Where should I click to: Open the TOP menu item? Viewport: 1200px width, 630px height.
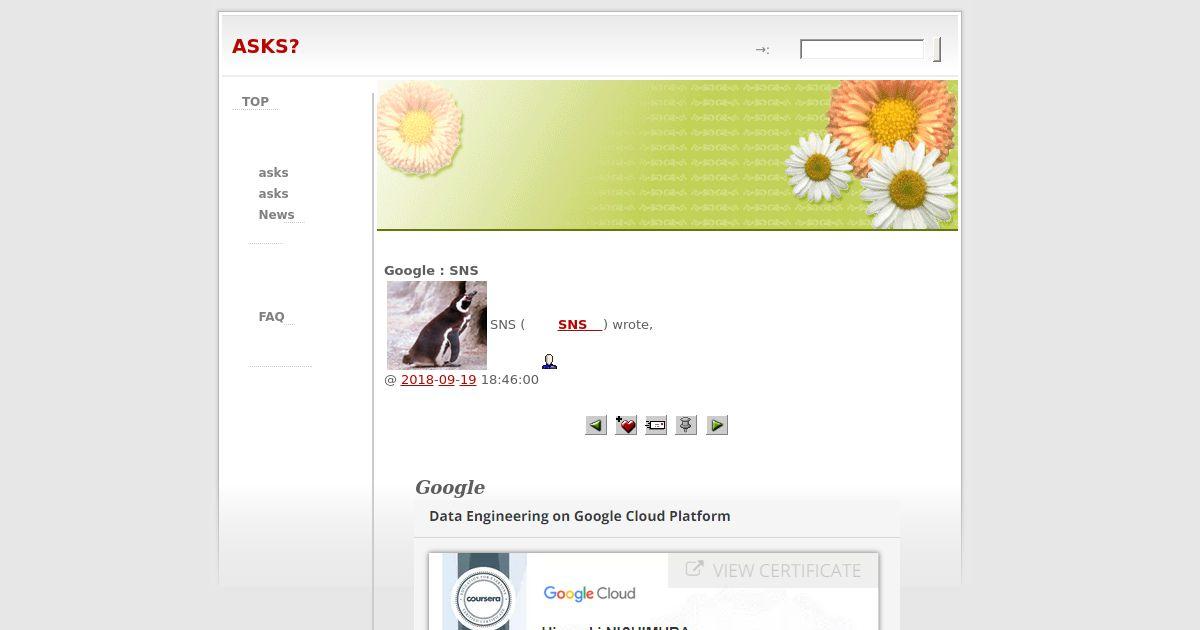(x=255, y=101)
